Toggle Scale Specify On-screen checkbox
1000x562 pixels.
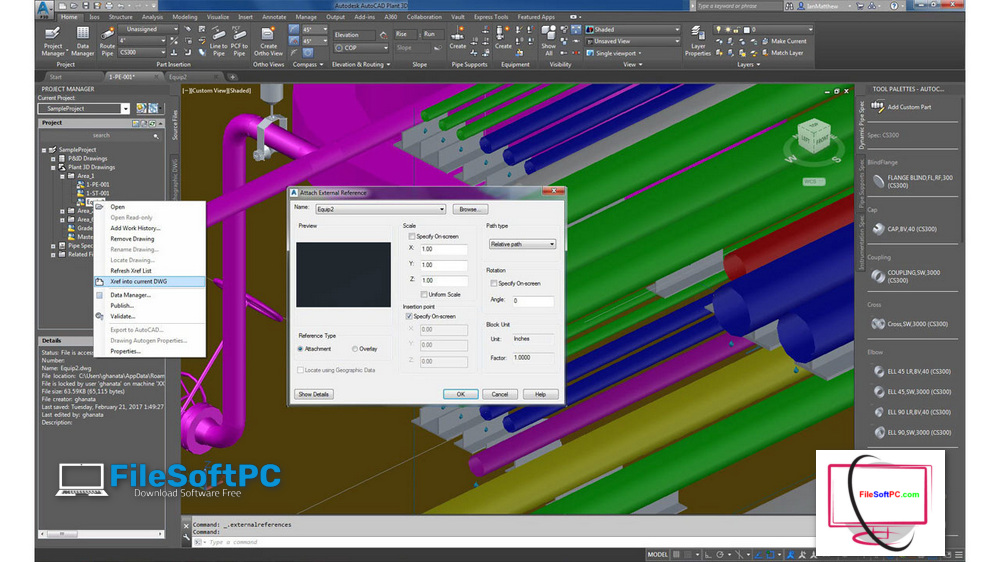412,236
